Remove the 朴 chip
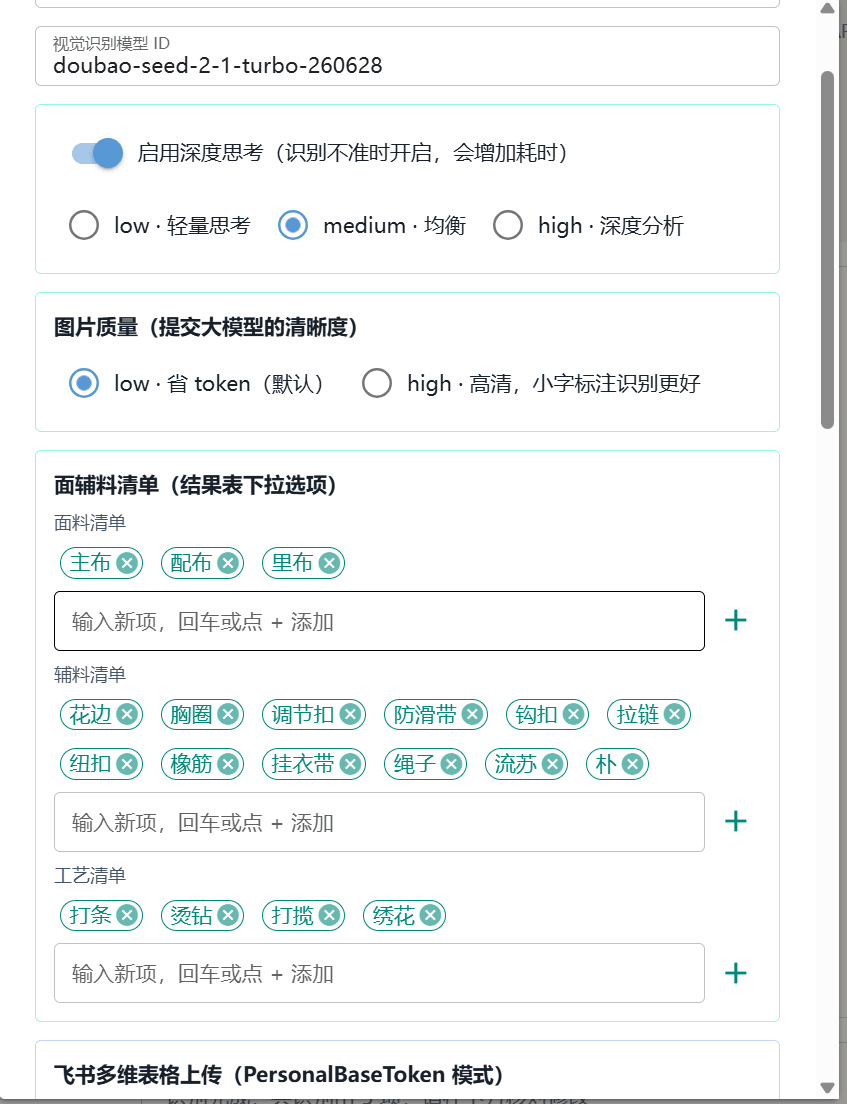Screen dimensions: 847x1104 (x=632, y=764)
